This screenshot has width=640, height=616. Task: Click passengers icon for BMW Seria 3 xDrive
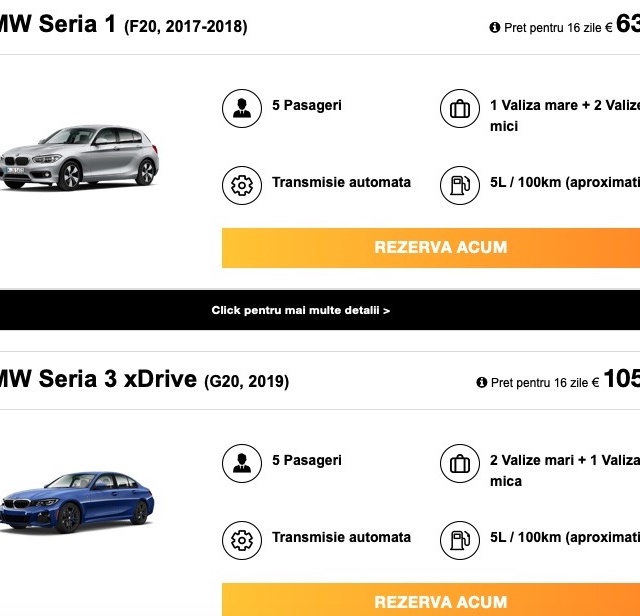click(x=241, y=463)
